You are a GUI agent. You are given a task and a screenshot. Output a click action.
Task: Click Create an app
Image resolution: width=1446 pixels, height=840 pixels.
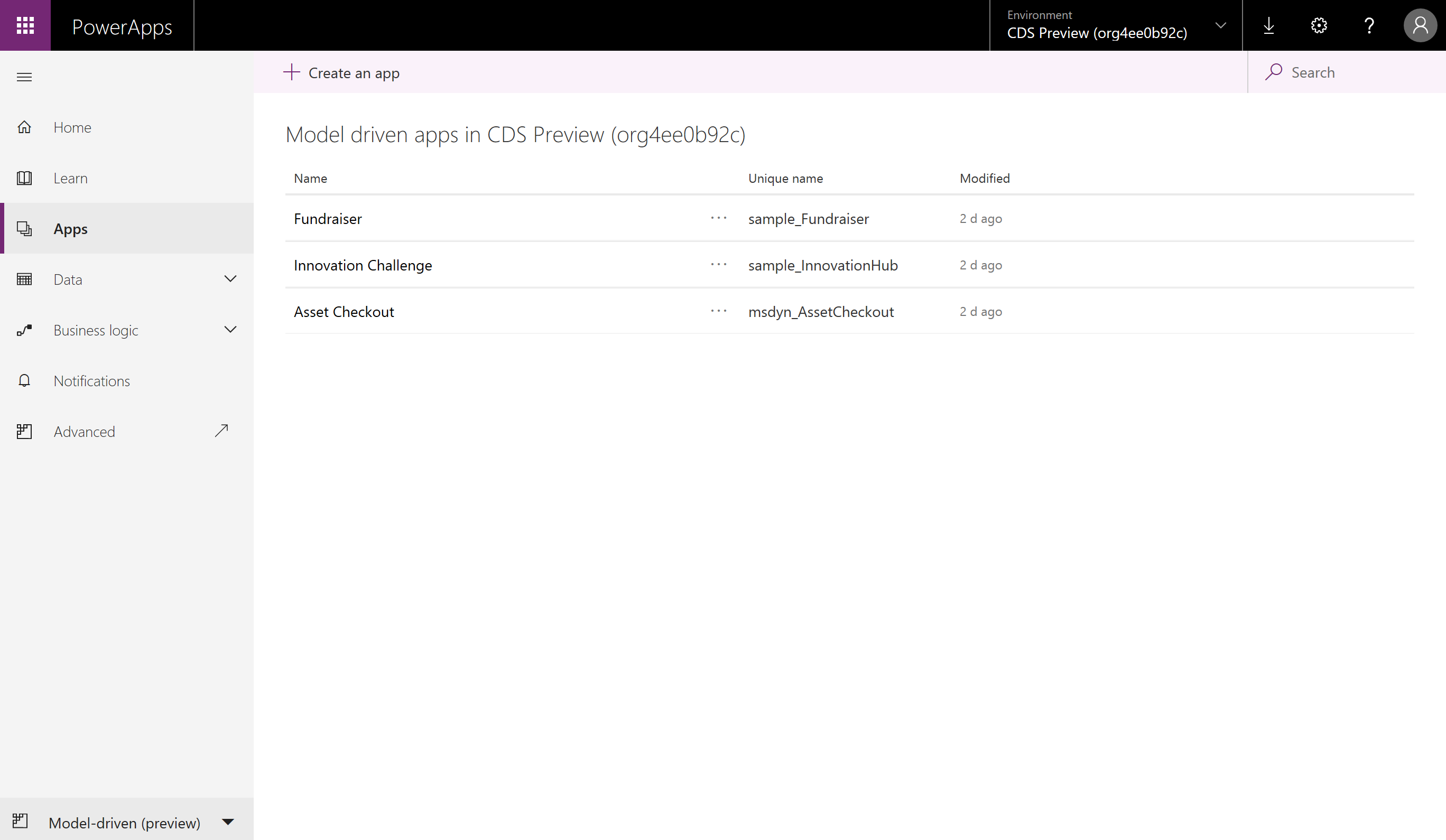[341, 72]
